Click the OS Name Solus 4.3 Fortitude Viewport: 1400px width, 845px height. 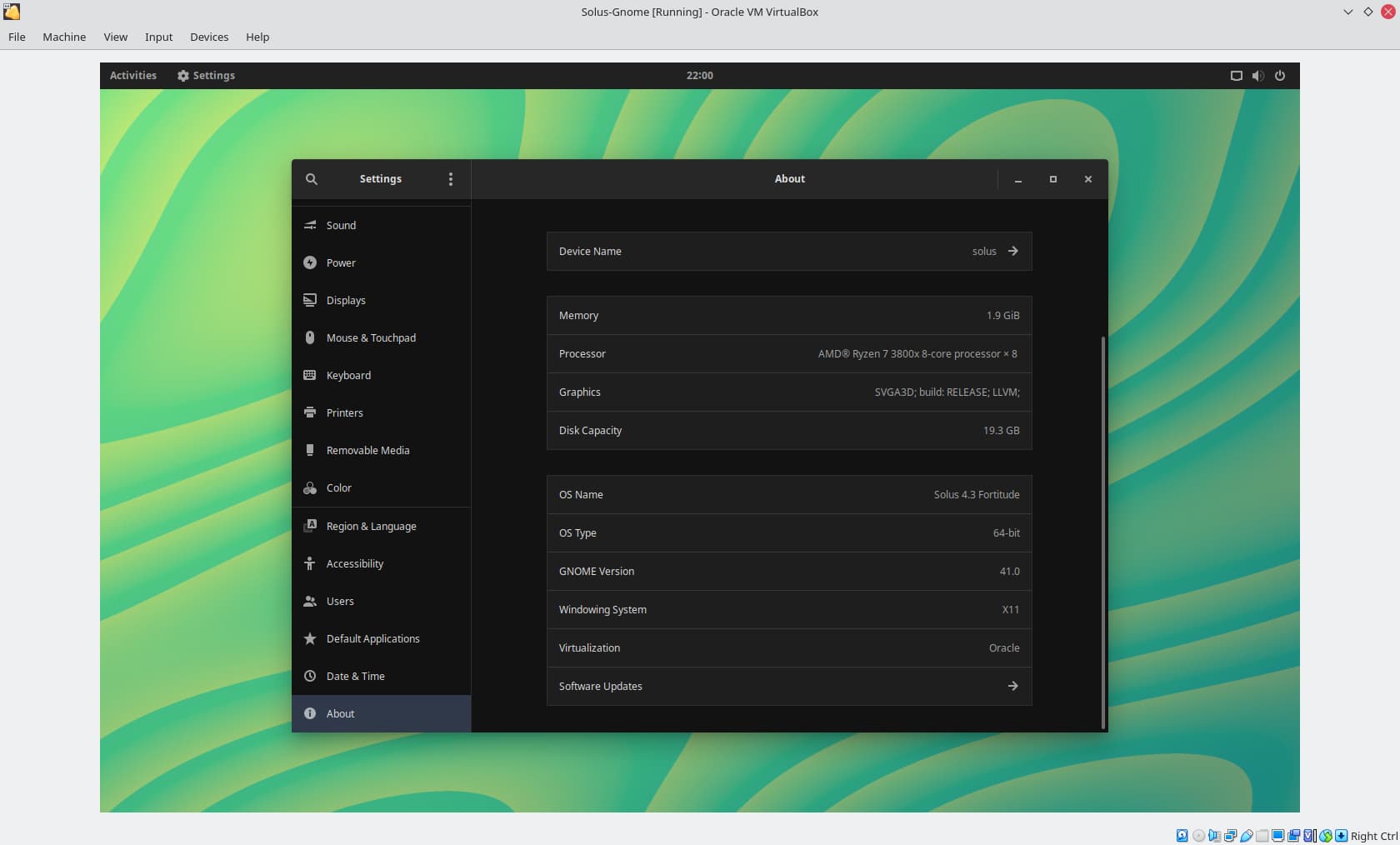[x=977, y=494]
